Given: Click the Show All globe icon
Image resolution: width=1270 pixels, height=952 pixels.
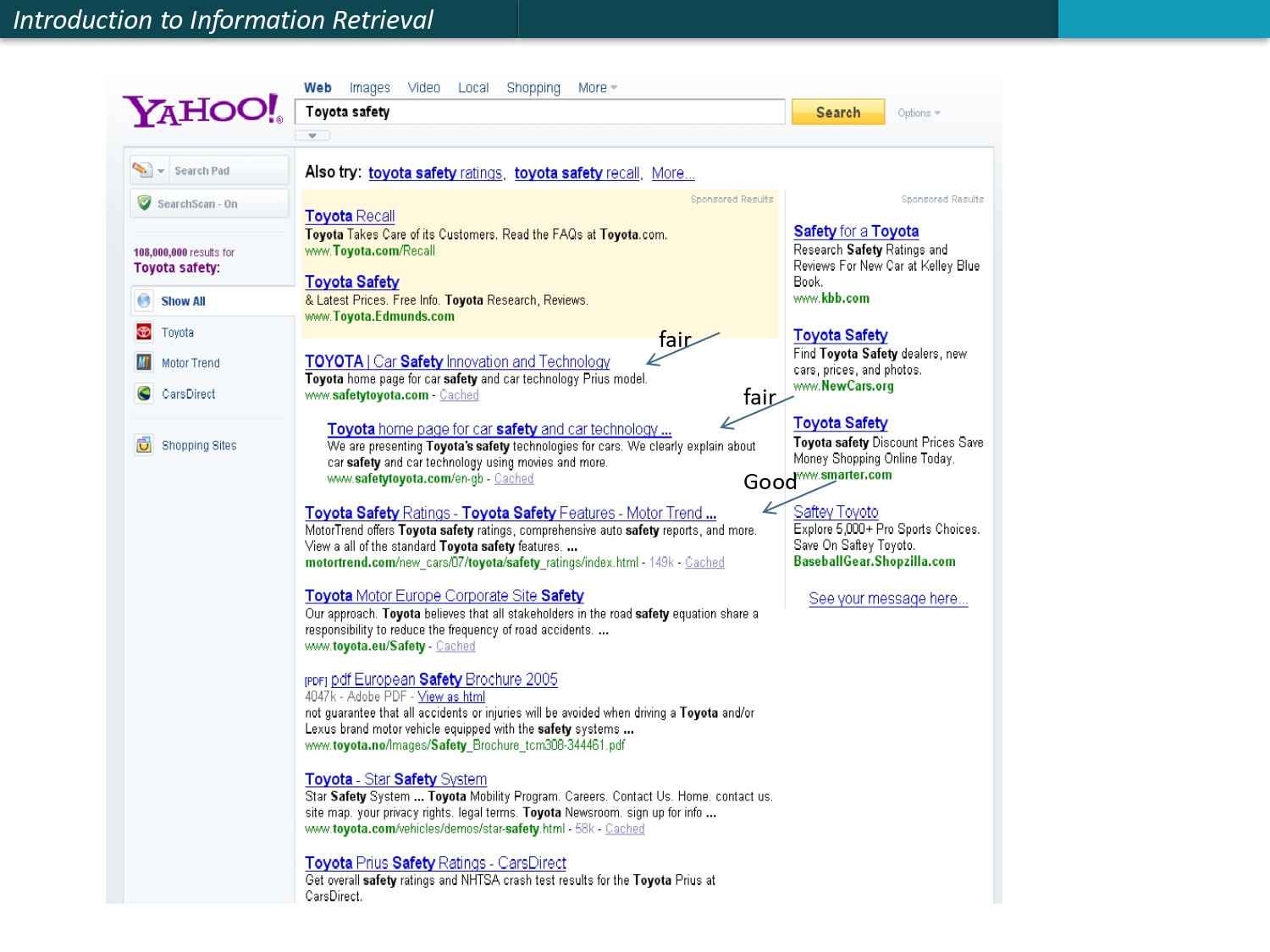Looking at the screenshot, I should pyautogui.click(x=144, y=301).
